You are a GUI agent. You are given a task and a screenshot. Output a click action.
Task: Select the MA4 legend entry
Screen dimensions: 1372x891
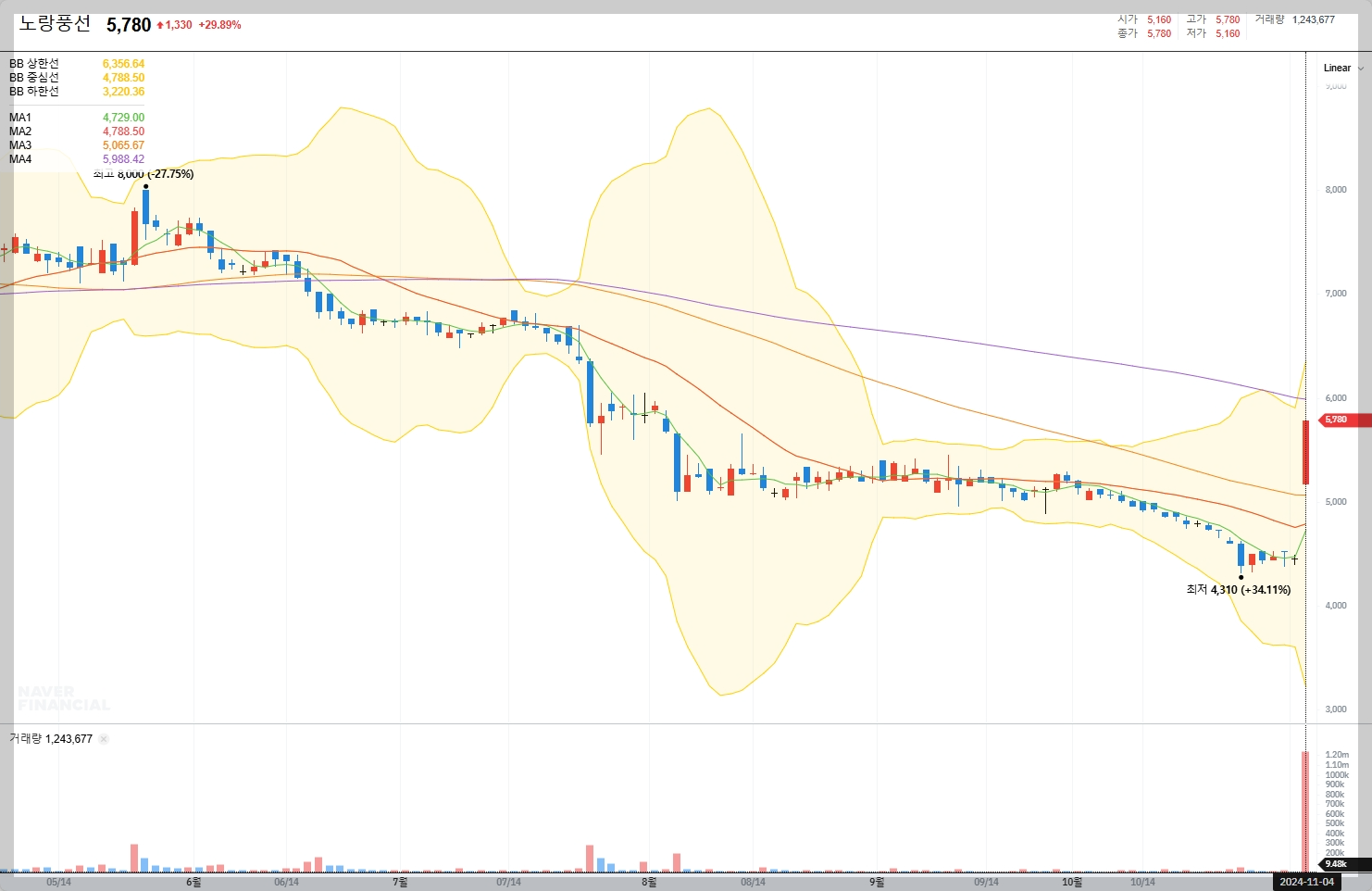[x=20, y=159]
